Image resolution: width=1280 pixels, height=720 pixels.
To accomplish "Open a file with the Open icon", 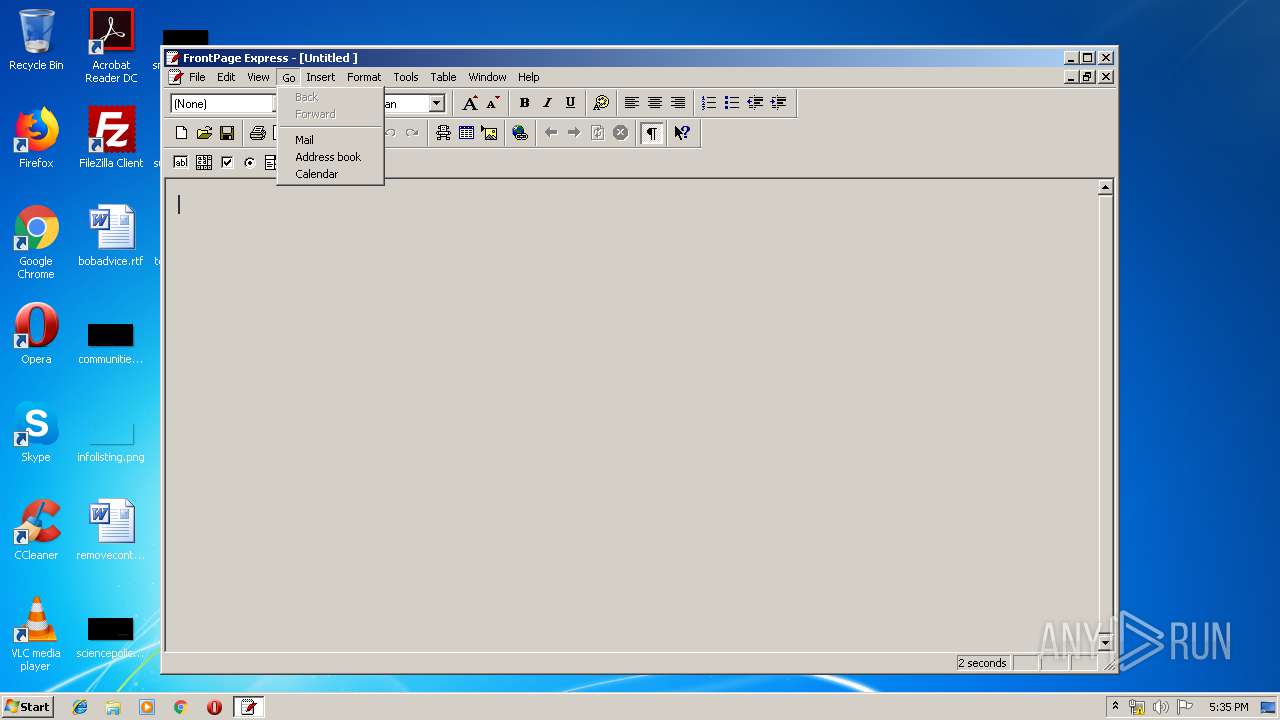I will 204,133.
